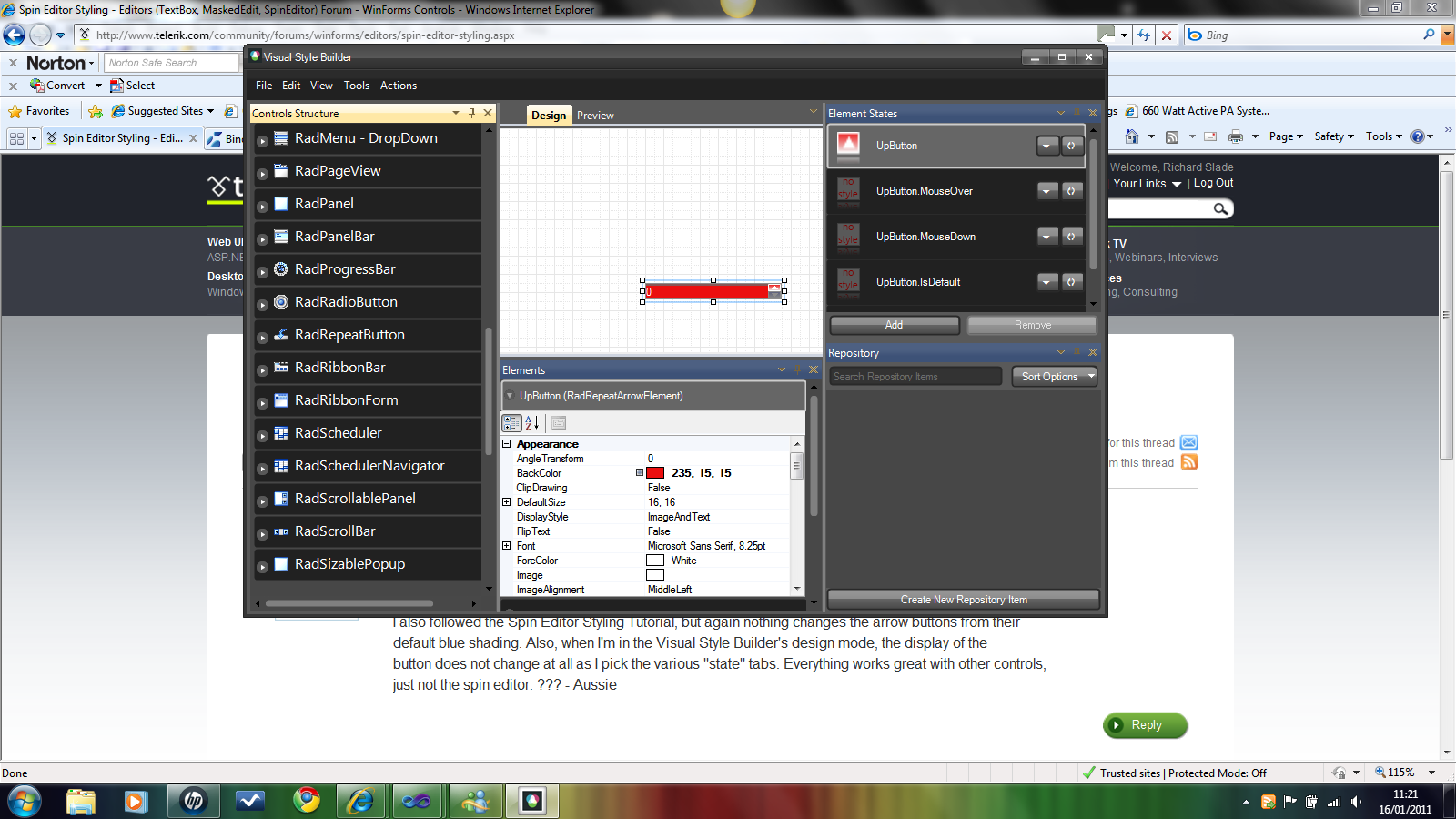
Task: Click the icon button beside UpButton.MouseOver dropdown
Action: click(1072, 191)
